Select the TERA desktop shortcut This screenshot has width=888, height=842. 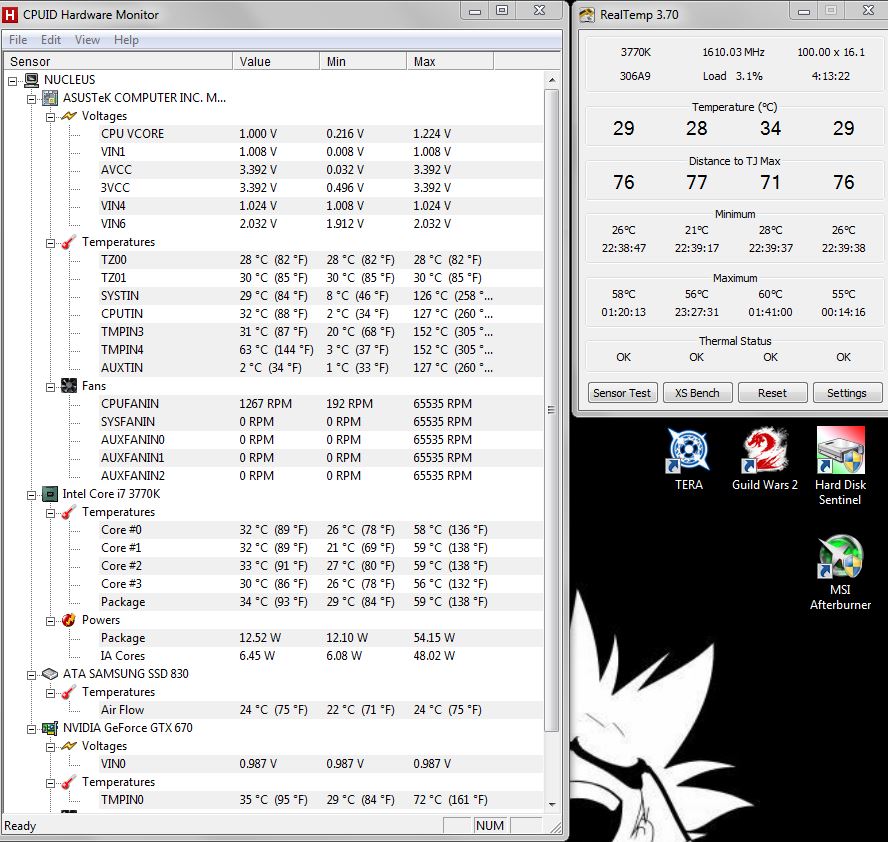pos(688,459)
